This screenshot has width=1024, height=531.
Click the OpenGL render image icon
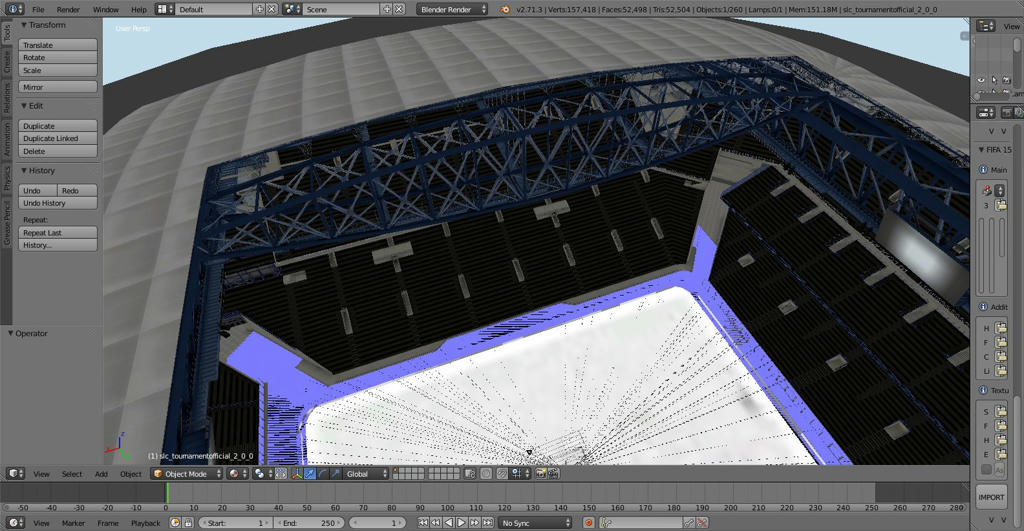540,474
